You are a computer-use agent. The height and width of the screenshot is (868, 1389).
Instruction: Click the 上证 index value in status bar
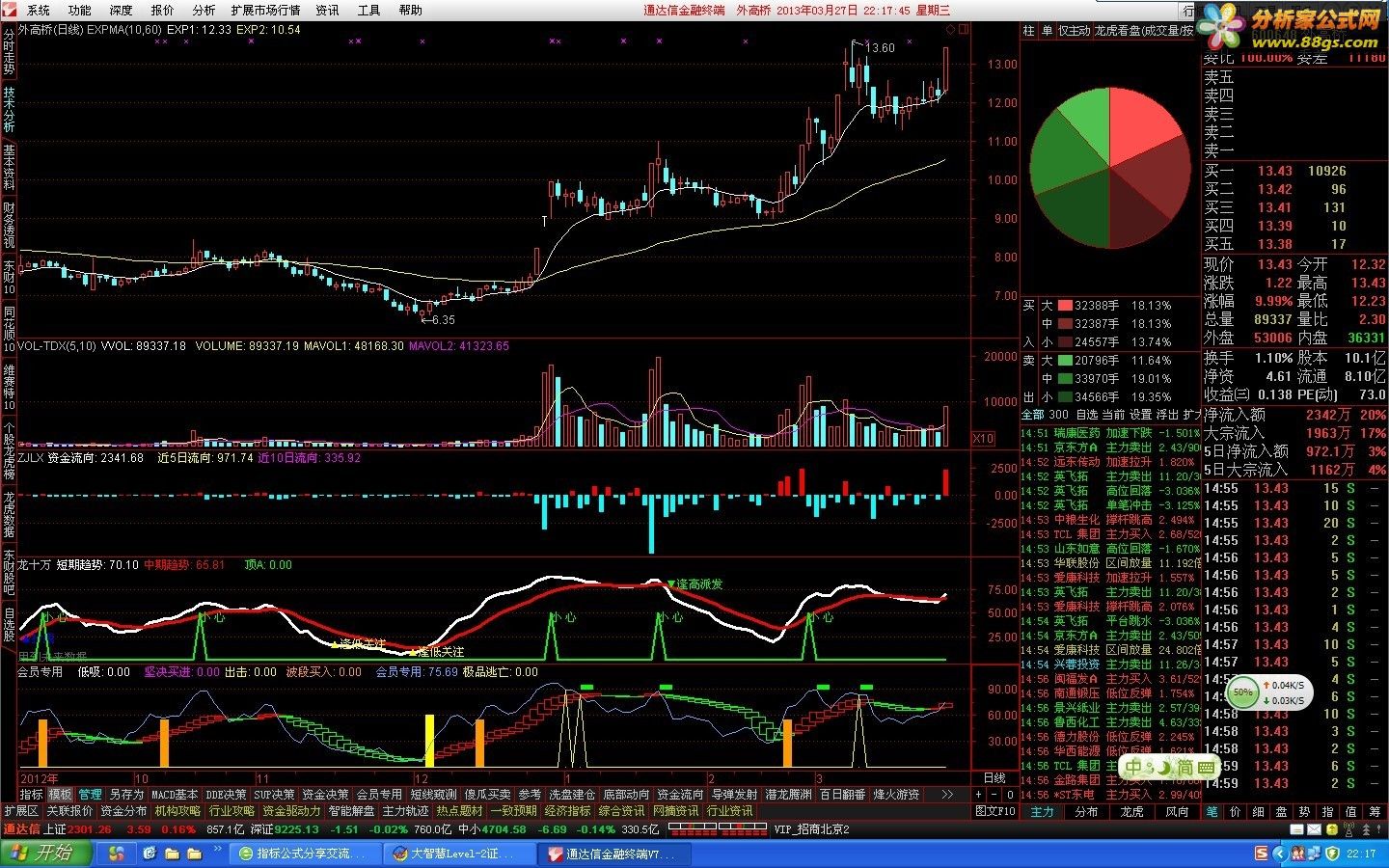[x=90, y=829]
